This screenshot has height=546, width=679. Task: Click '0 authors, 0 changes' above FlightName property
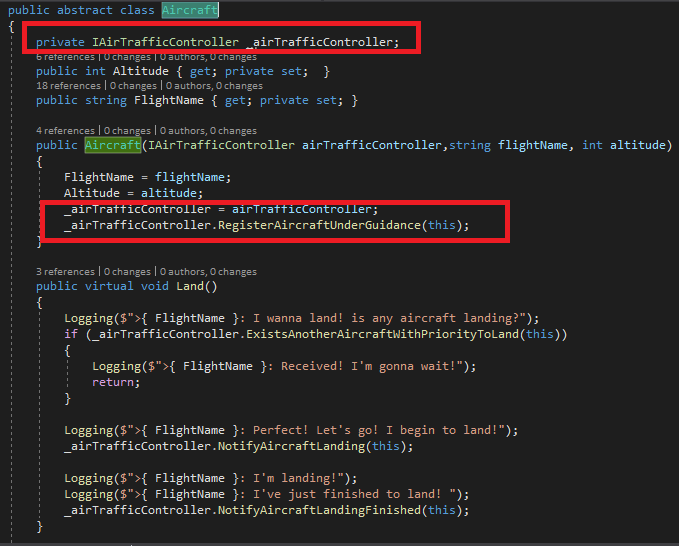(214, 86)
